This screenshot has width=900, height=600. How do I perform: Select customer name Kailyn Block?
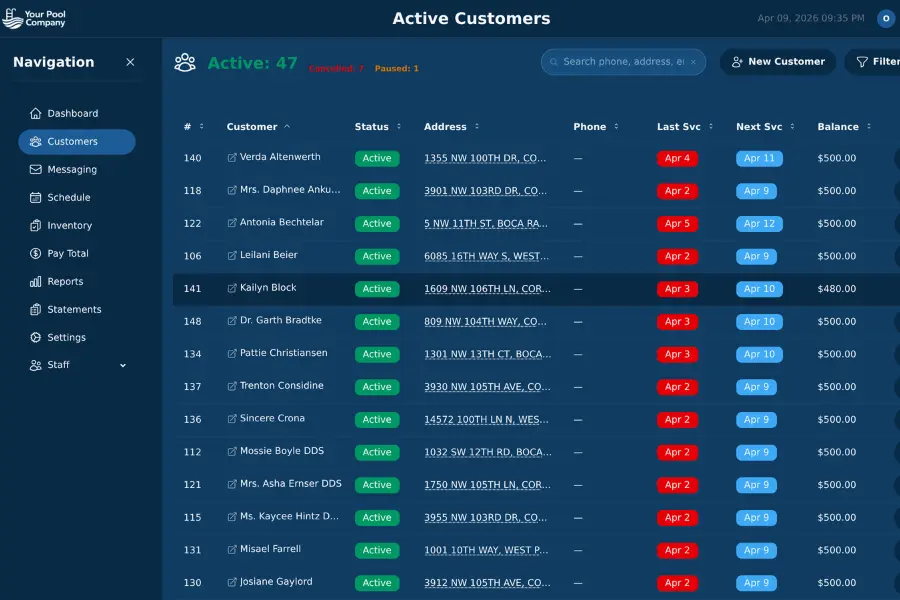point(268,288)
